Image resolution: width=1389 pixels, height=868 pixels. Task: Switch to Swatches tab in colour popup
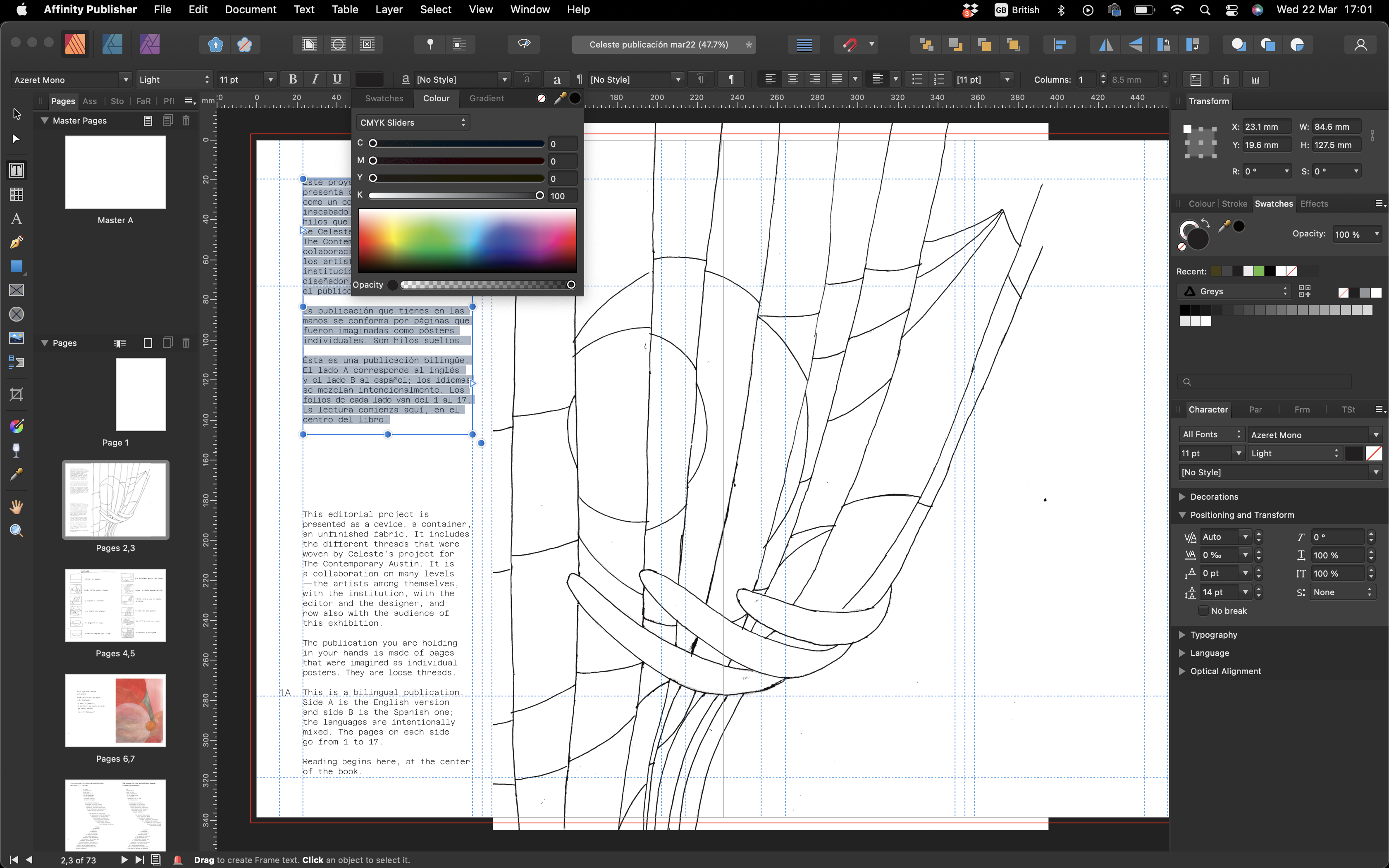384,98
